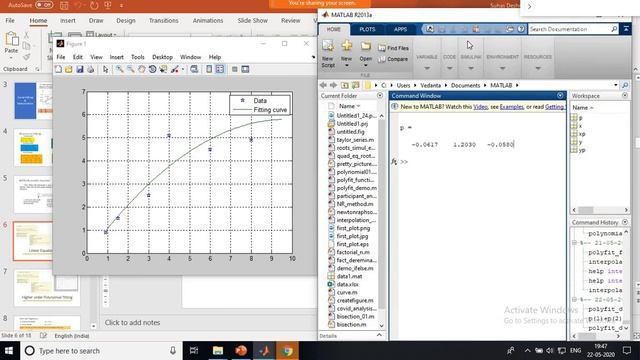640x360 pixels.
Task: Minimize the MATLAB toolstrip
Action: click(x=626, y=29)
